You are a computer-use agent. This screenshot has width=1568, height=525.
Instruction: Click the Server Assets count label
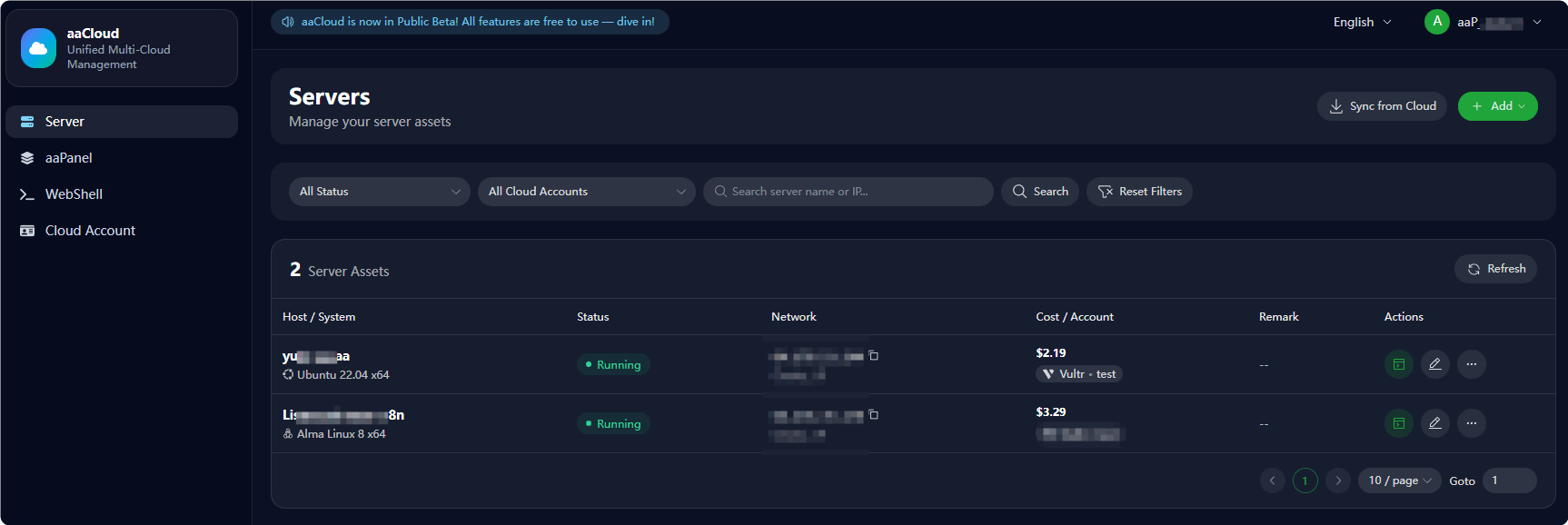340,271
